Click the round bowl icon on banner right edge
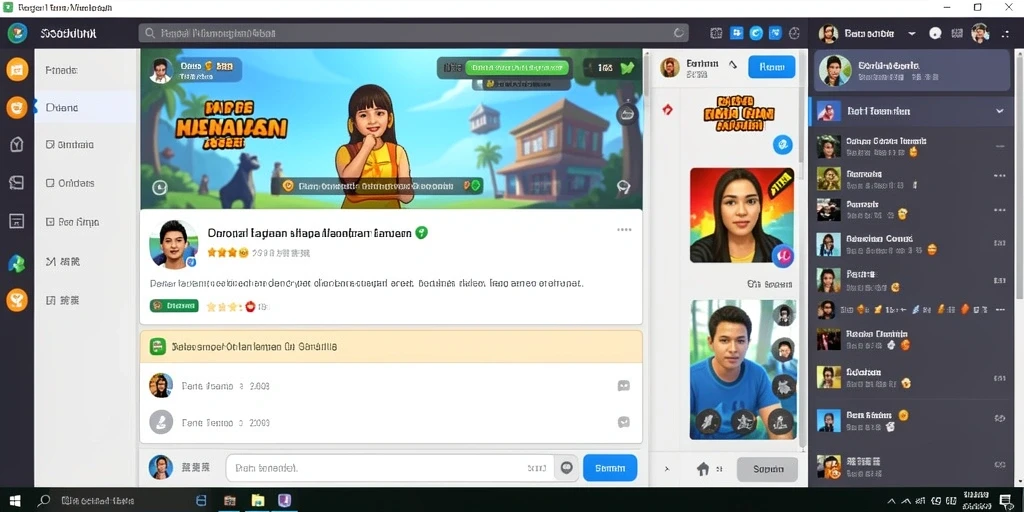 point(626,114)
